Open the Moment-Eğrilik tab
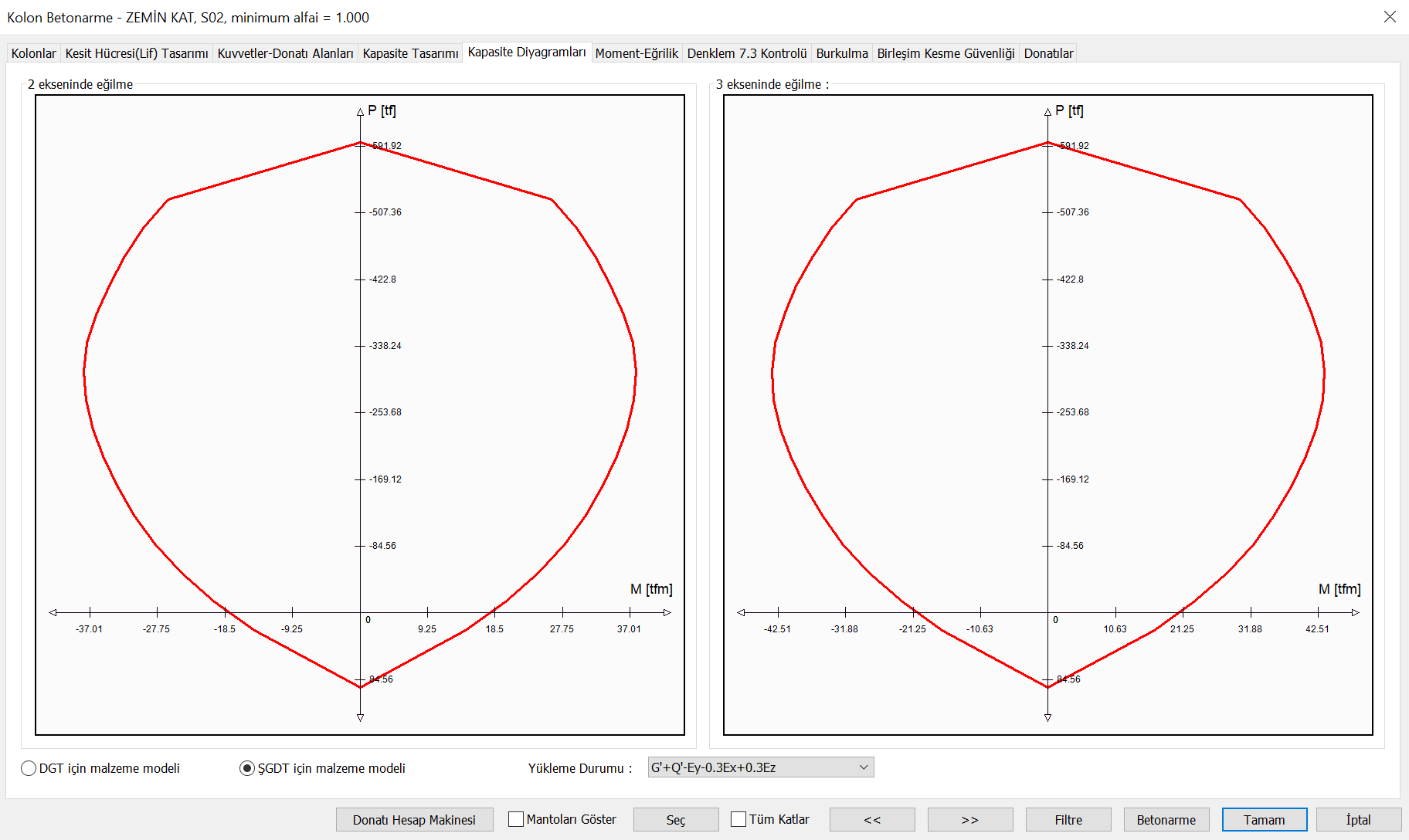The height and width of the screenshot is (840, 1409). (x=637, y=53)
